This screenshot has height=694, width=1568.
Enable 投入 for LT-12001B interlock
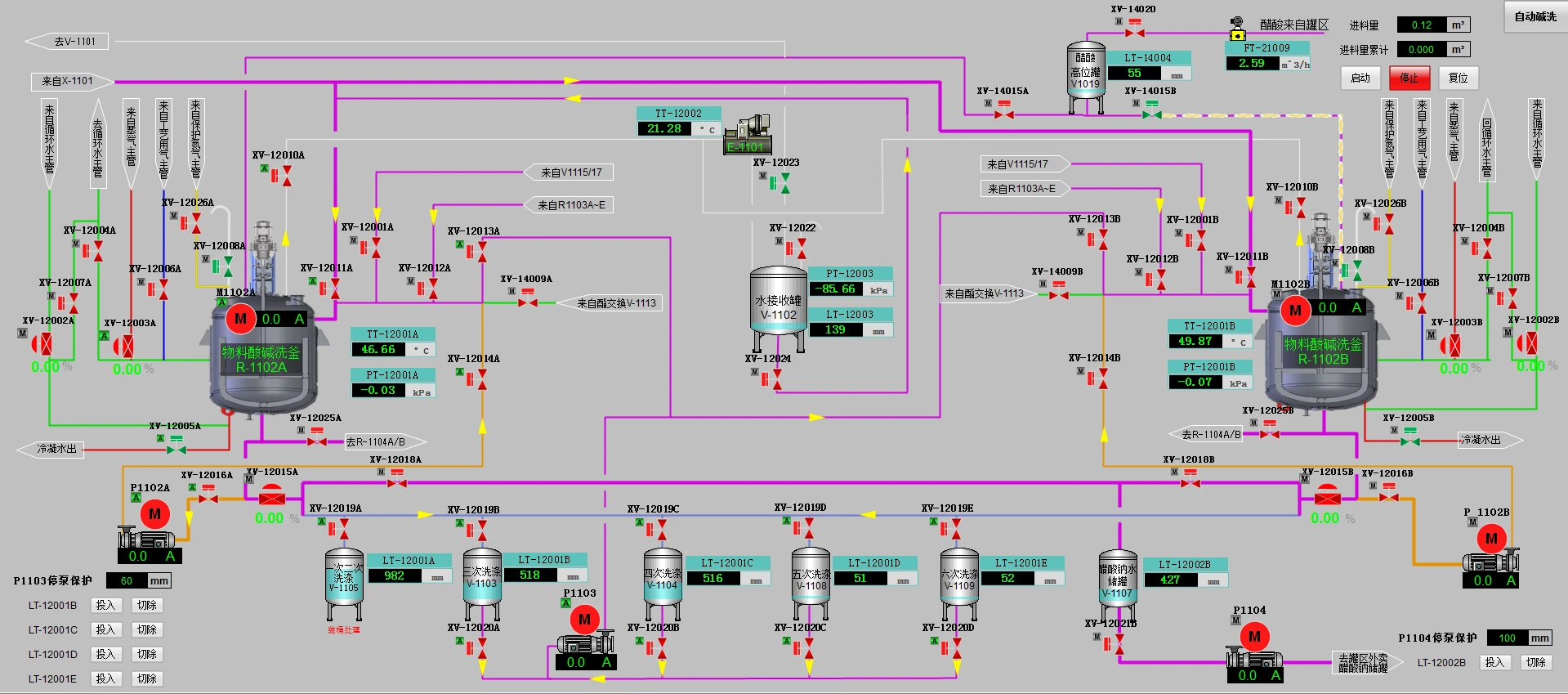(105, 606)
